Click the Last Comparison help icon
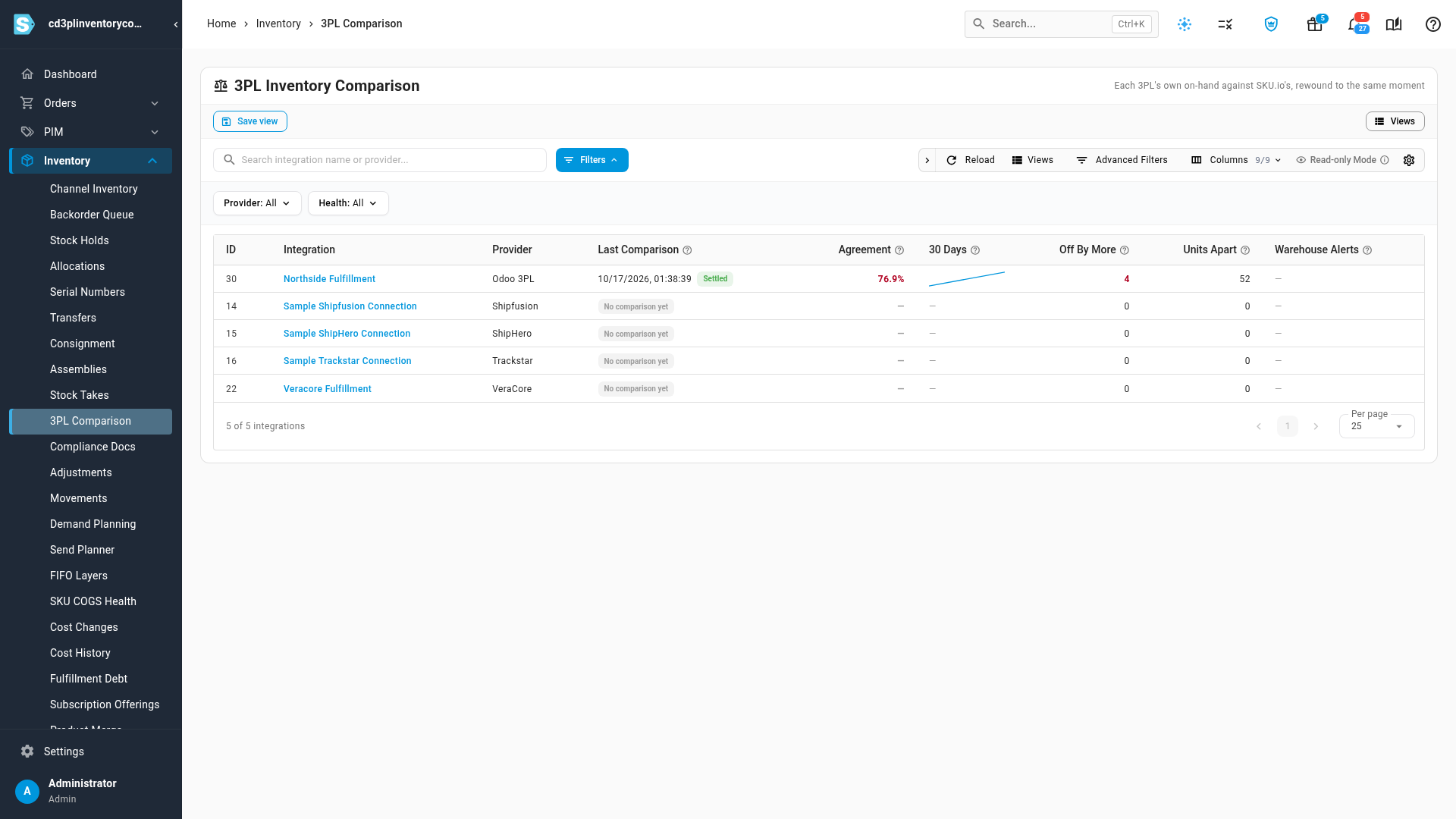 click(687, 250)
